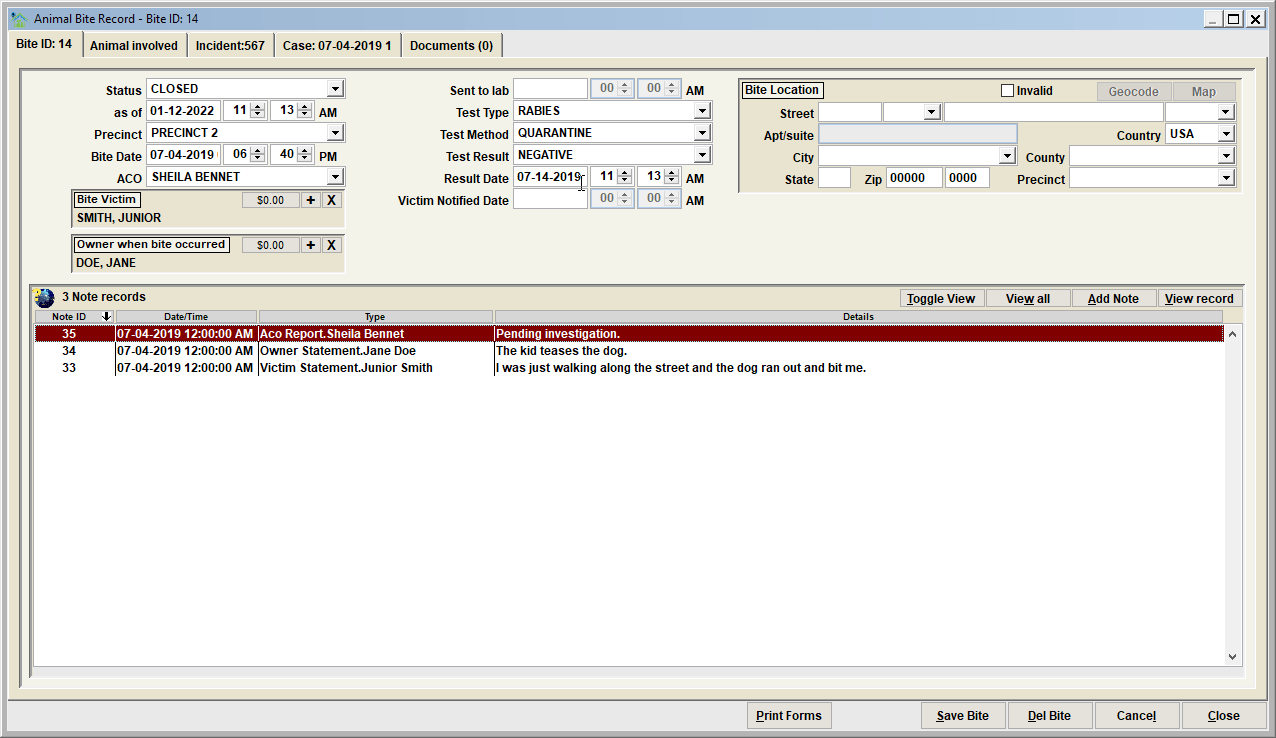Remove Bite Victim using X button

pyautogui.click(x=332, y=200)
